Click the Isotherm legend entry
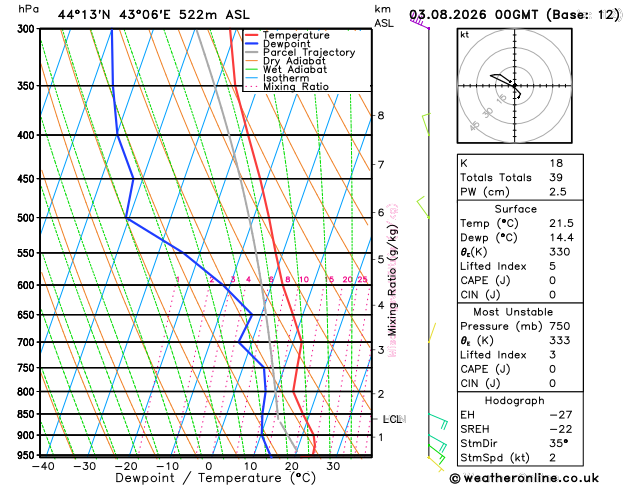Image resolution: width=629 pixels, height=486 pixels. click(286, 78)
